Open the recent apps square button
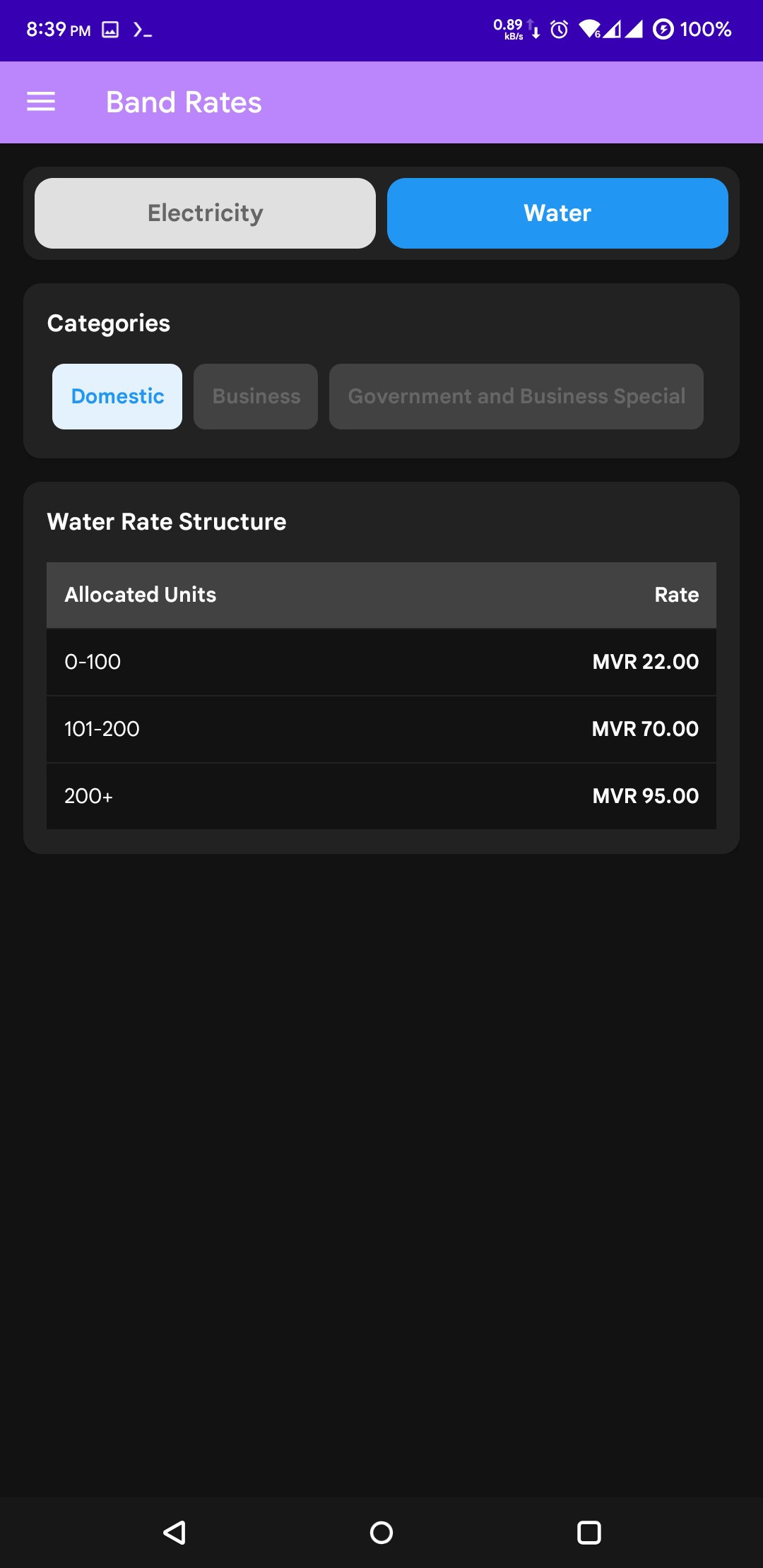The width and height of the screenshot is (763, 1568). (588, 1532)
